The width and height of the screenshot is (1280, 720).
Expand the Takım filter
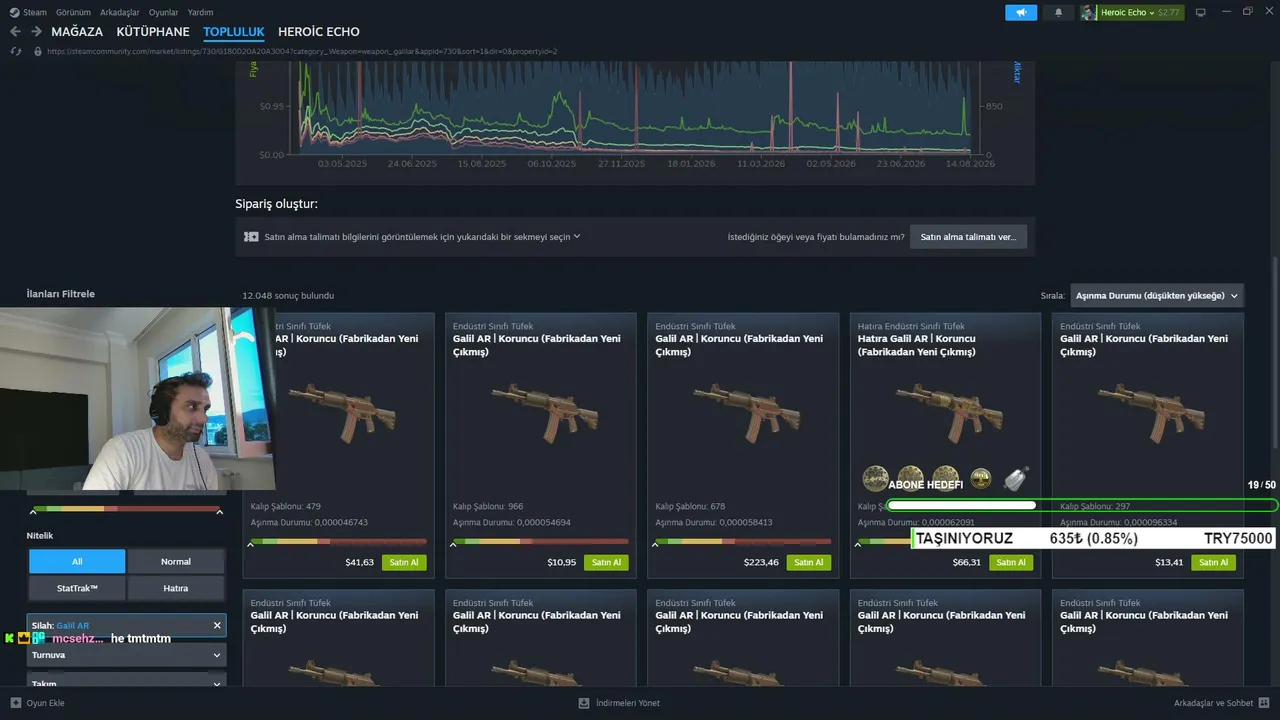pos(126,681)
